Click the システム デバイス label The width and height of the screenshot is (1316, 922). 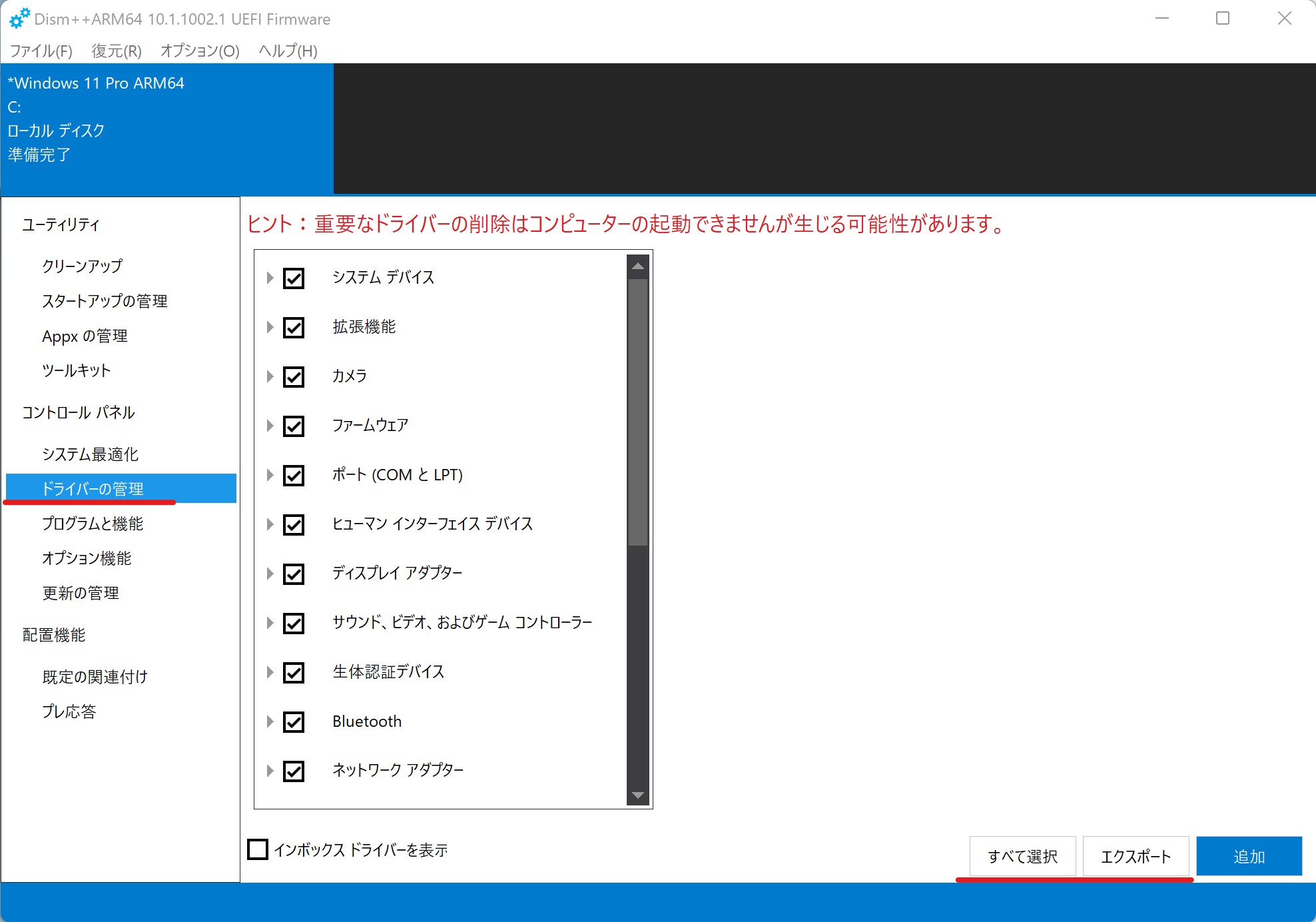tap(383, 277)
